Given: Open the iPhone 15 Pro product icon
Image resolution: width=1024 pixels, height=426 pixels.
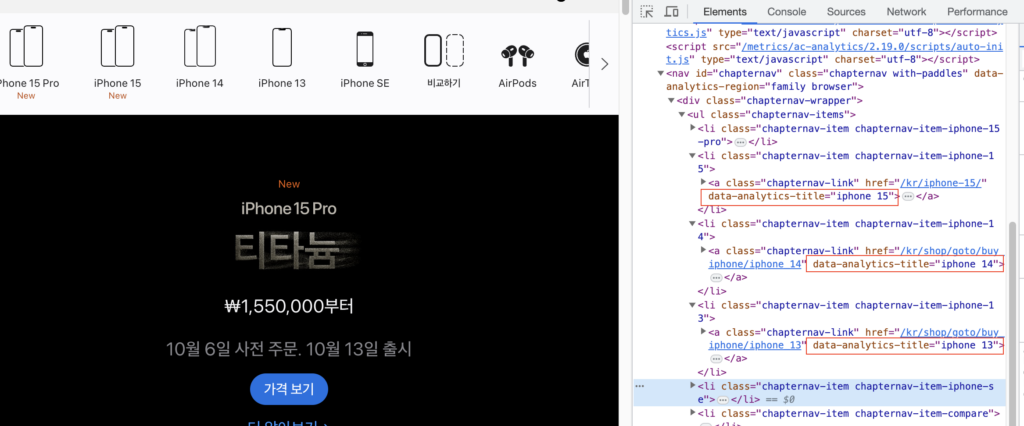Looking at the screenshot, I should click(x=26, y=46).
